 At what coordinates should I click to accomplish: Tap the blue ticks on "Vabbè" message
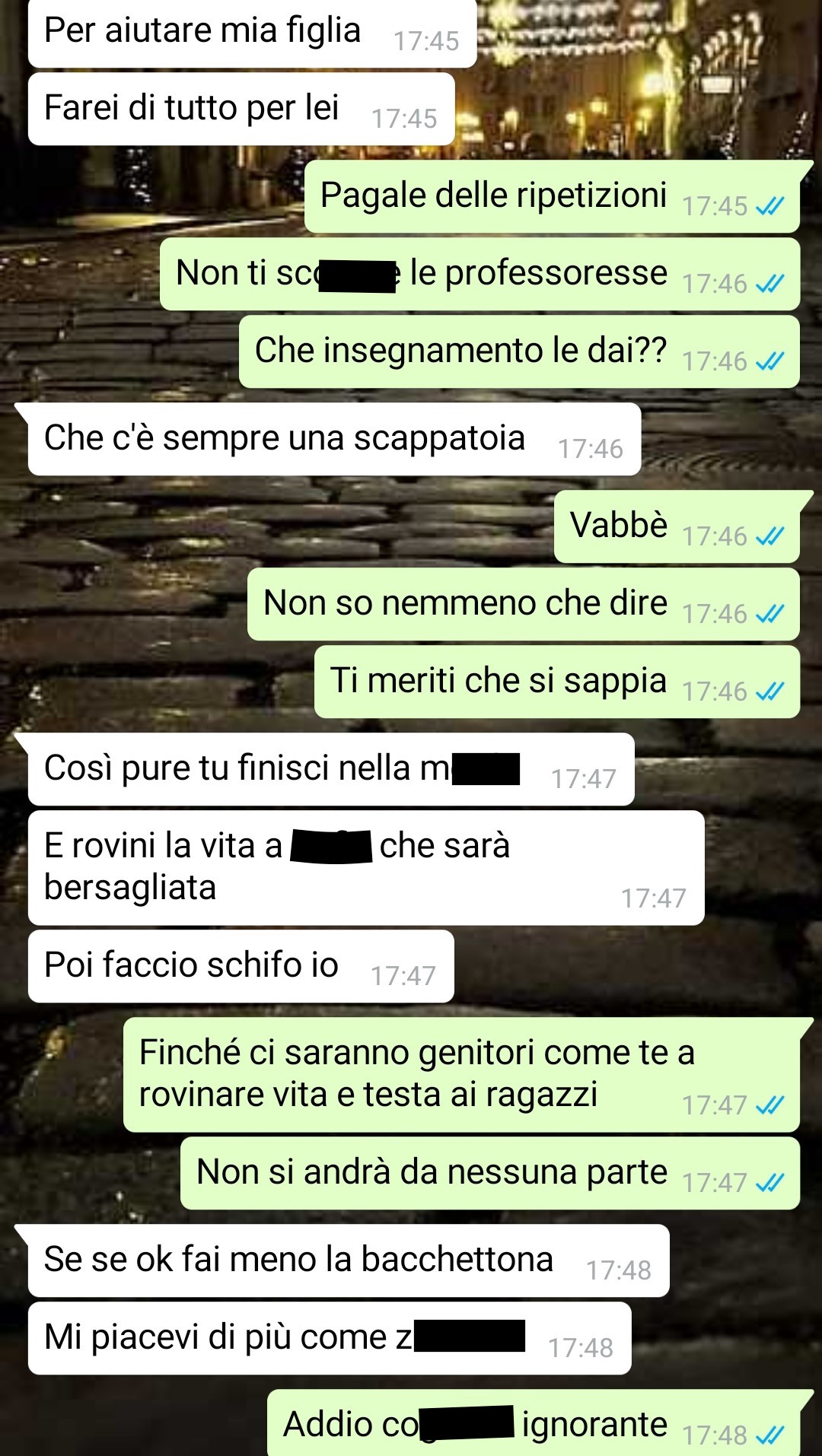click(x=769, y=536)
